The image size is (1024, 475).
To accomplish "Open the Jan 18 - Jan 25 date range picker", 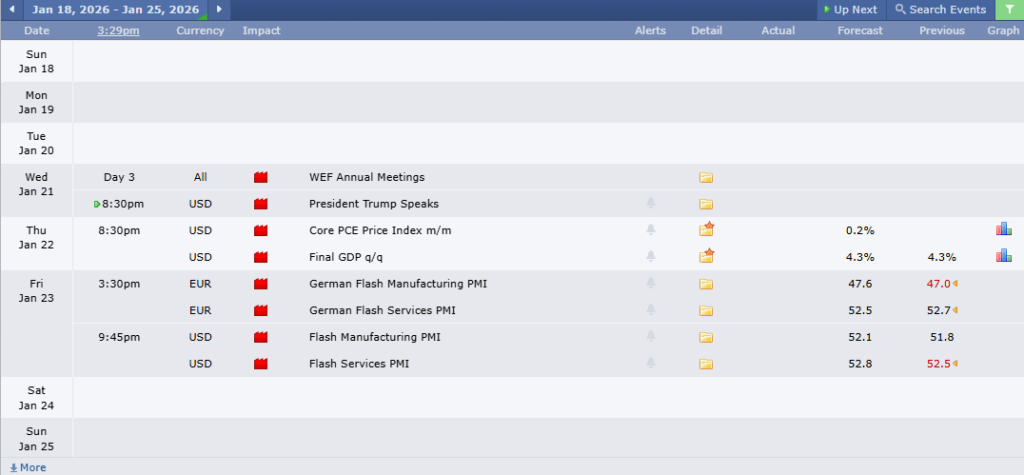I will coord(115,10).
